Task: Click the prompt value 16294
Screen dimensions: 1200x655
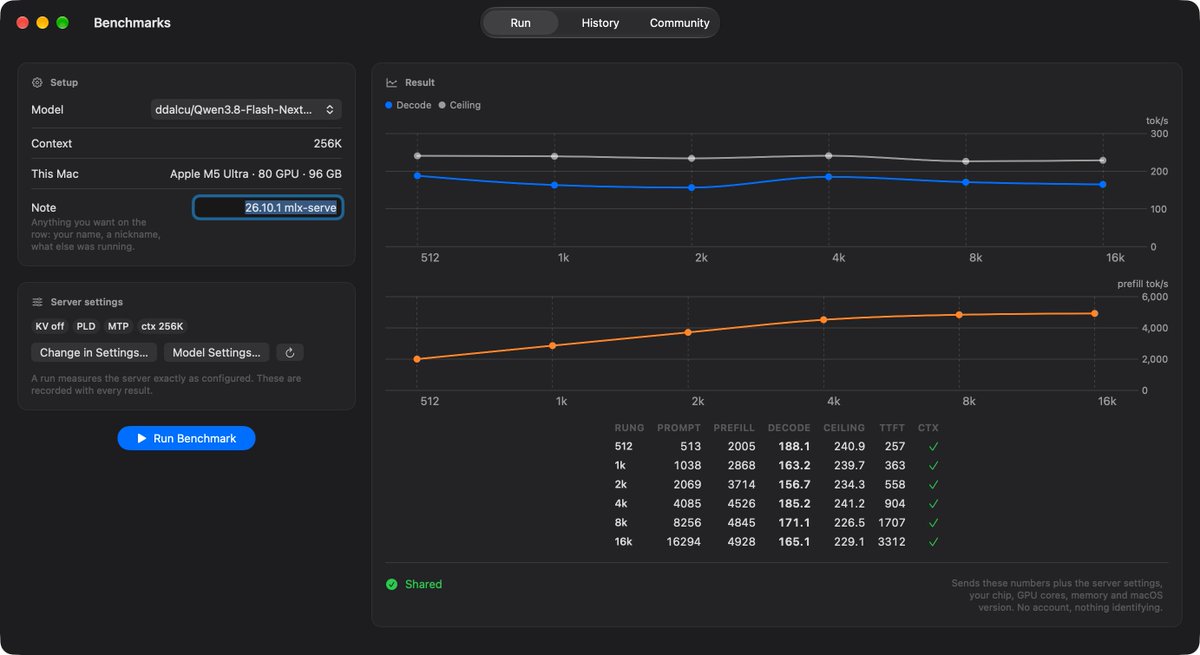Action: [684, 542]
